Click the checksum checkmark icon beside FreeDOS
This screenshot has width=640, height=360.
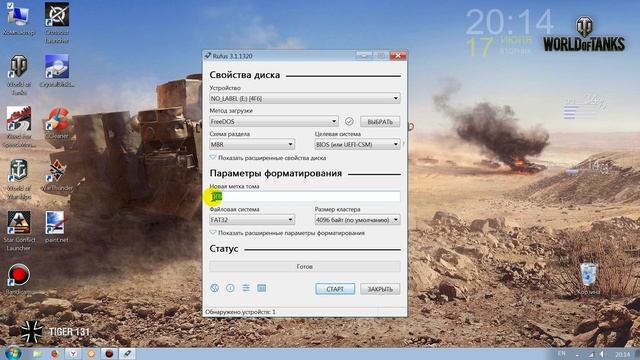[x=349, y=121]
